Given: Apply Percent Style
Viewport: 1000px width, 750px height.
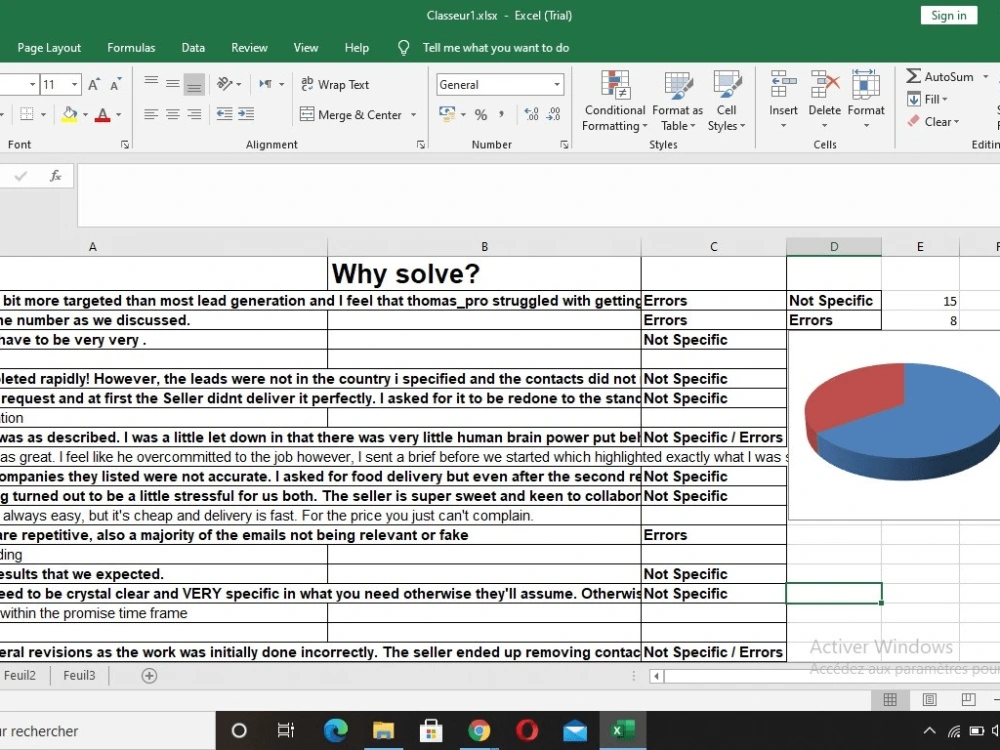Looking at the screenshot, I should tap(481, 115).
